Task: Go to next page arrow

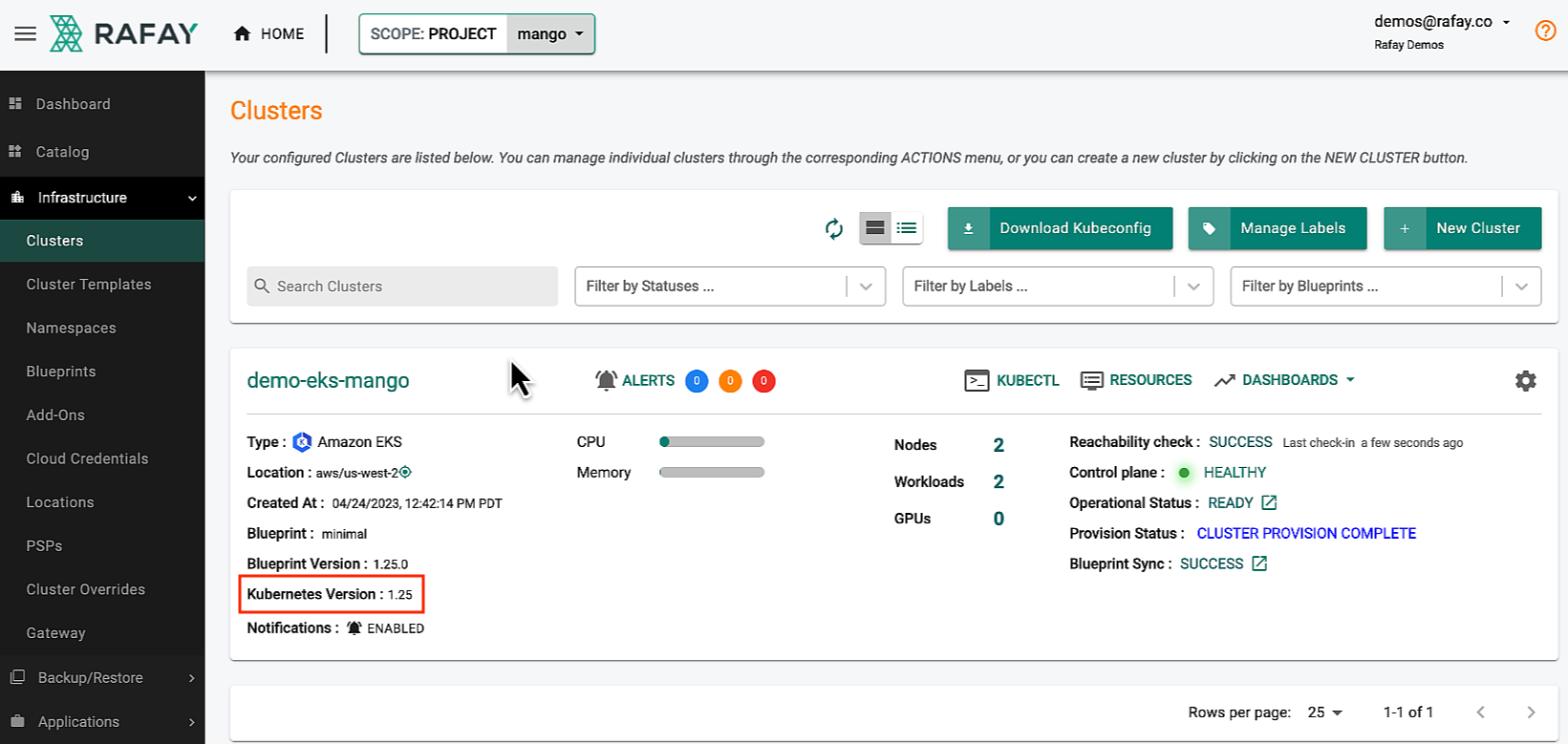Action: tap(1531, 712)
